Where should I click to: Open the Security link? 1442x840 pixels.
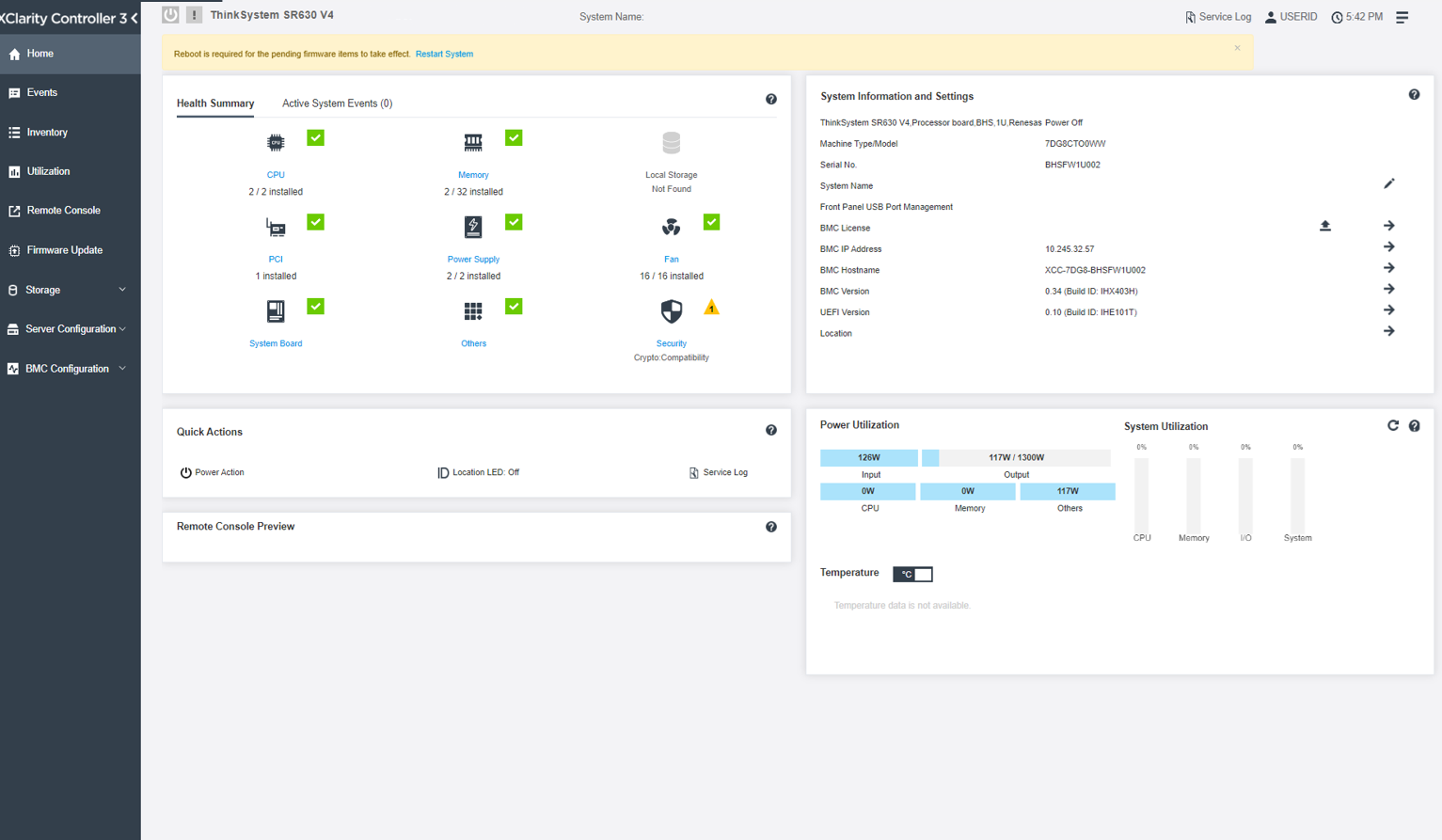(671, 344)
